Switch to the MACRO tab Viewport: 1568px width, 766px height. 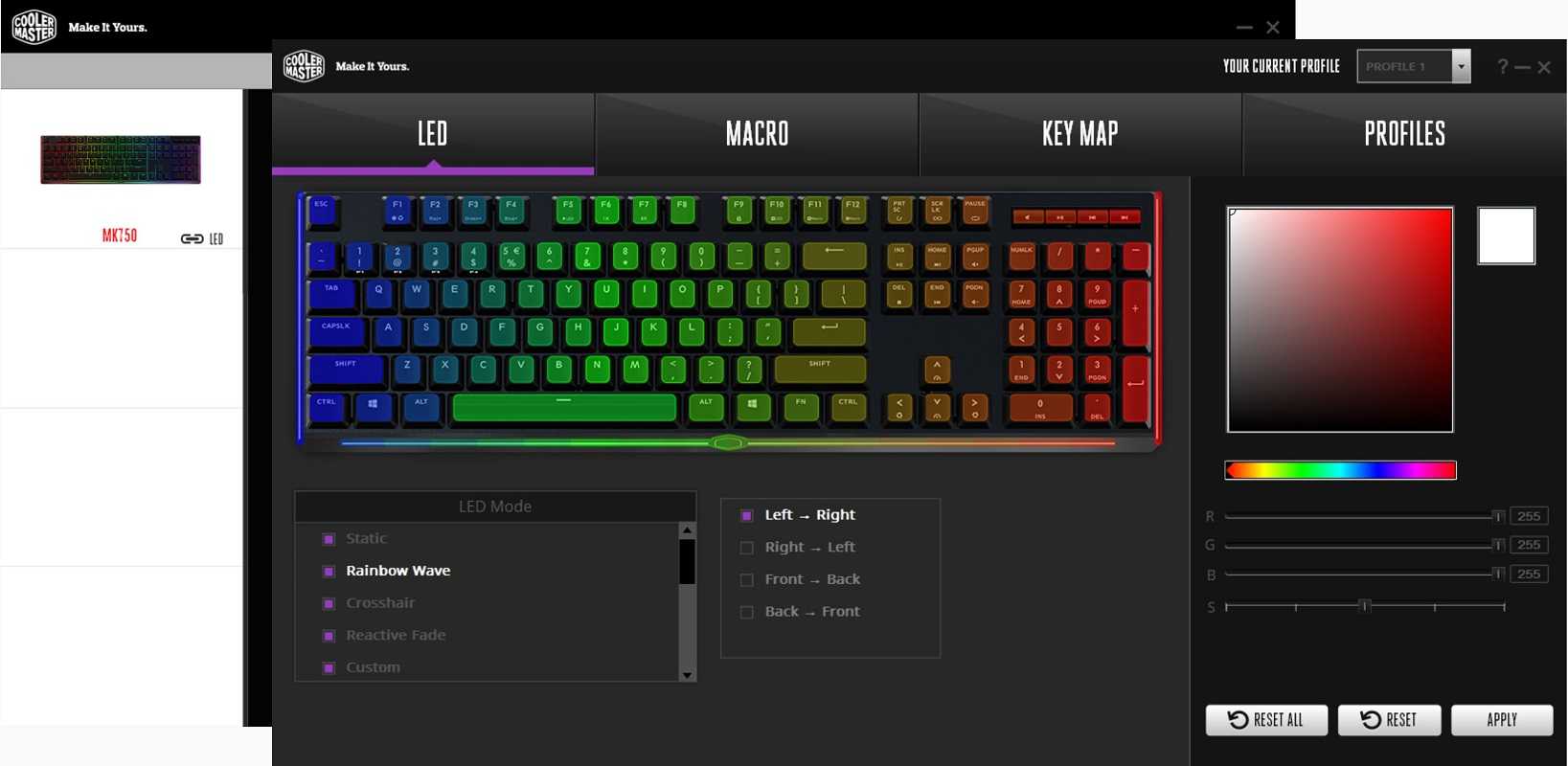coord(757,134)
